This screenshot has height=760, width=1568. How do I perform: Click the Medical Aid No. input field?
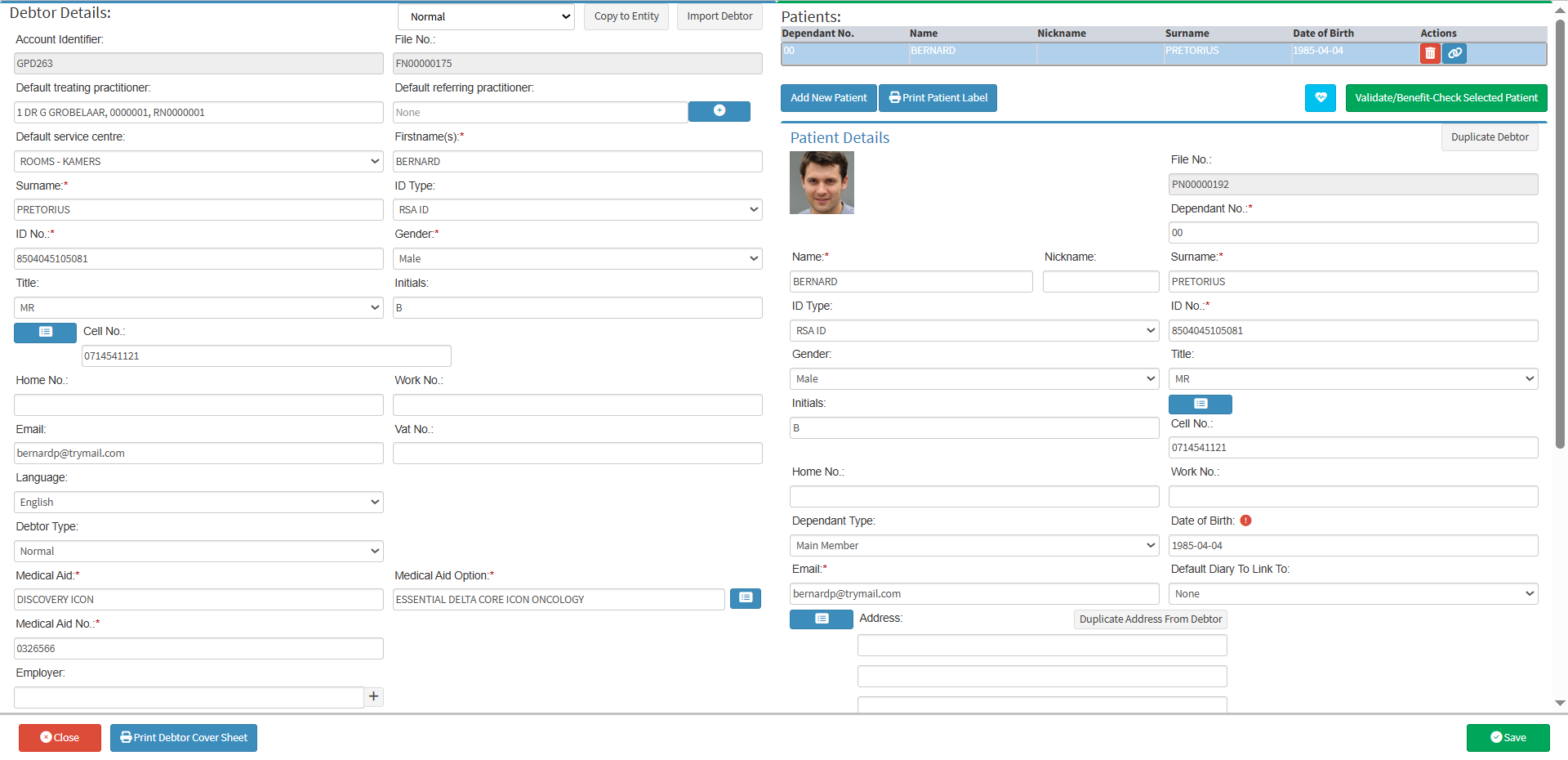coord(198,648)
